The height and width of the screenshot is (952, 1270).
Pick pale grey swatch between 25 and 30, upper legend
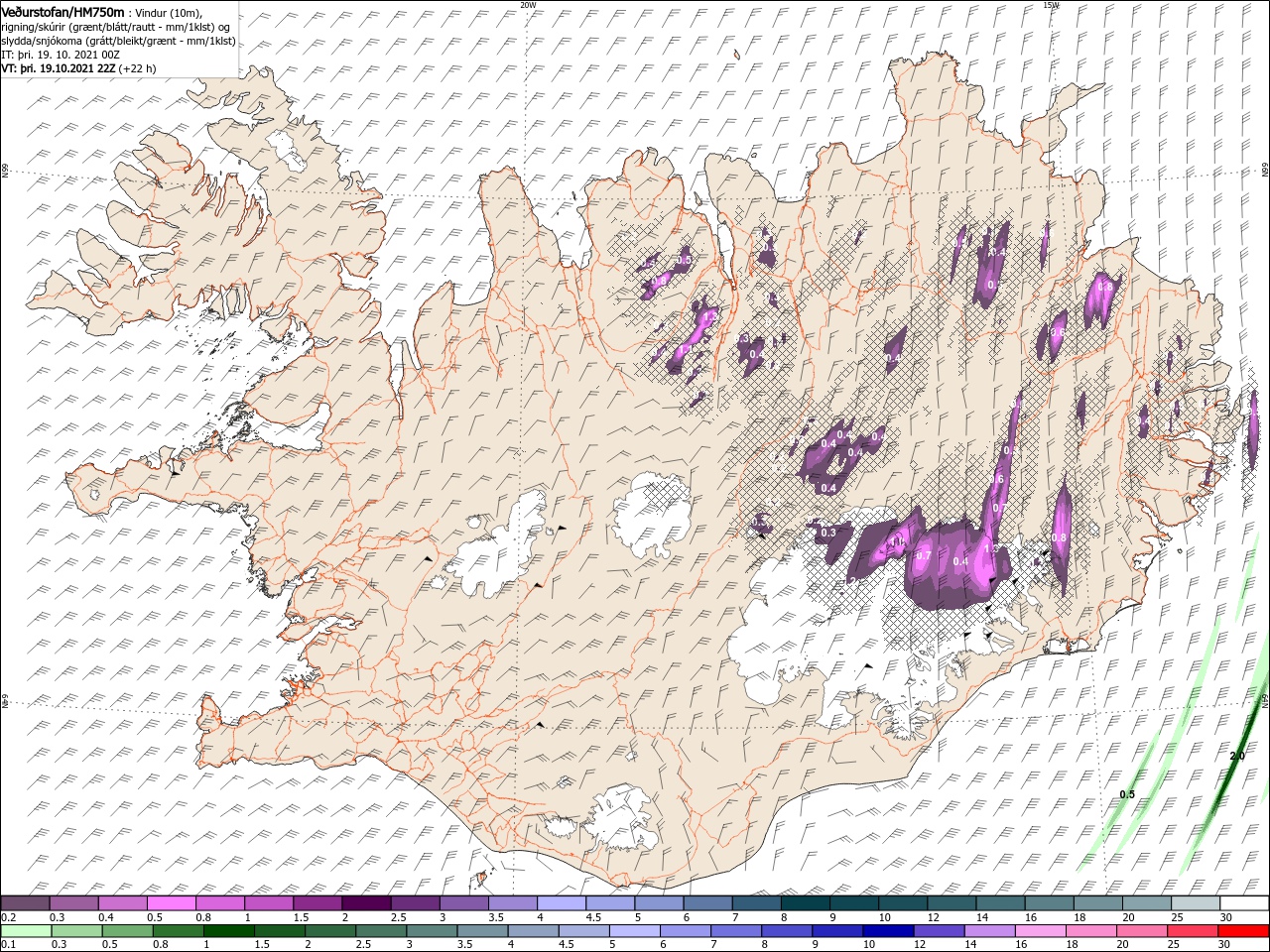(1195, 902)
